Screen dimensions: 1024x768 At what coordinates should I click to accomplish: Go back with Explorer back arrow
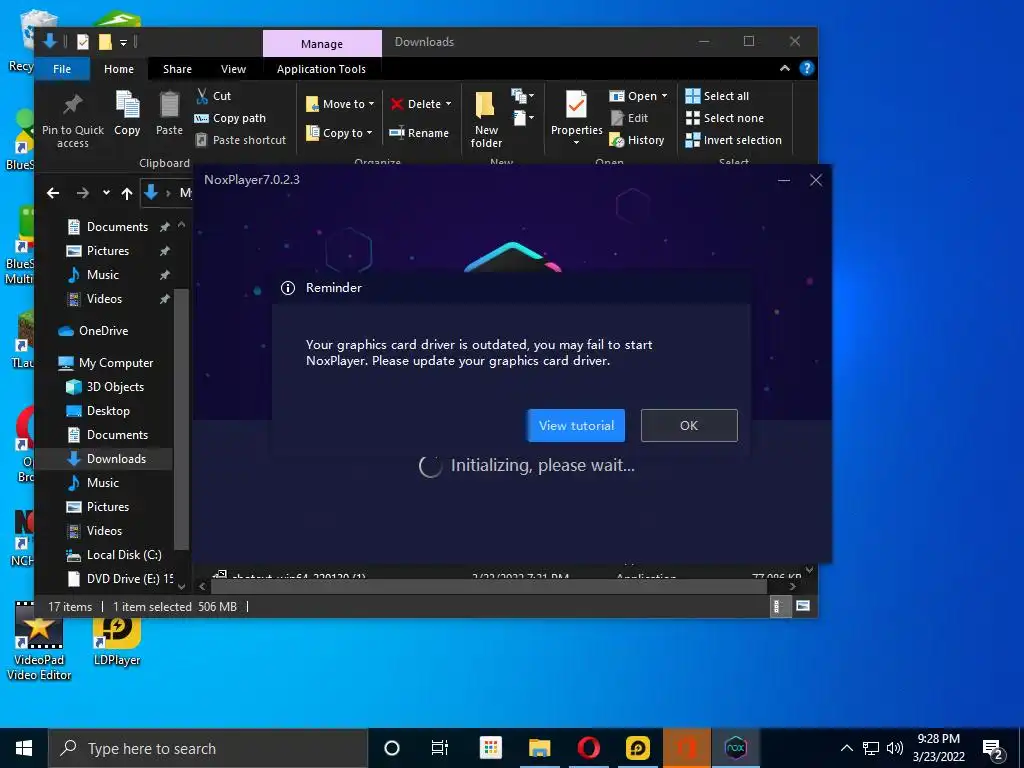pos(53,193)
